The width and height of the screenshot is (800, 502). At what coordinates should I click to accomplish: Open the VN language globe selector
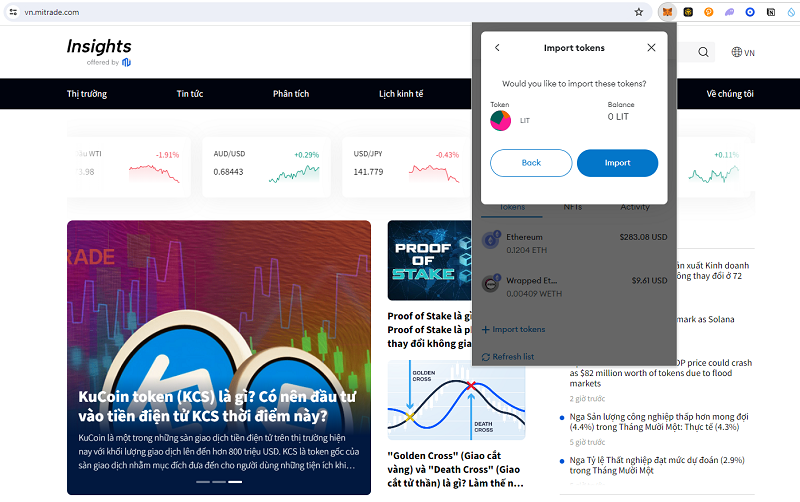743,52
